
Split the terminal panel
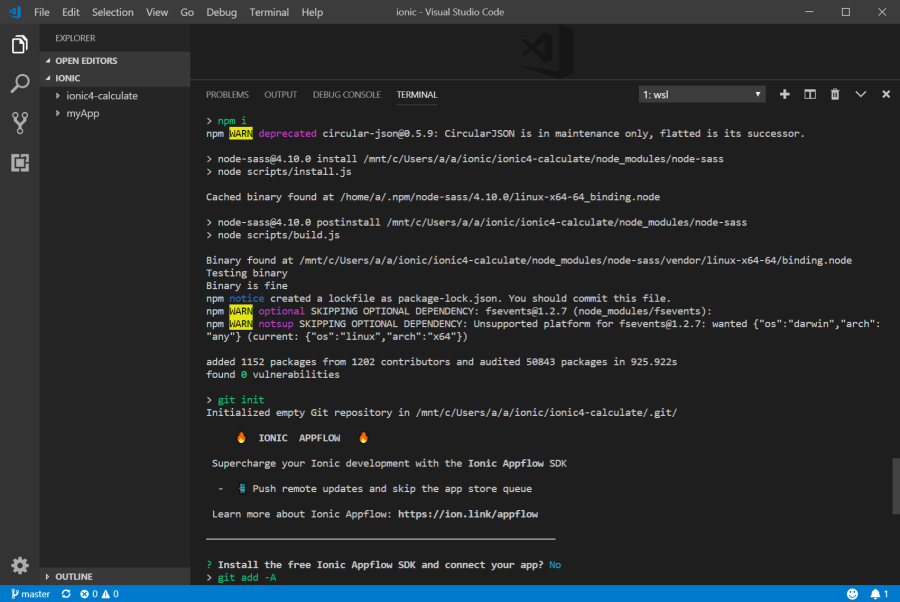(809, 94)
